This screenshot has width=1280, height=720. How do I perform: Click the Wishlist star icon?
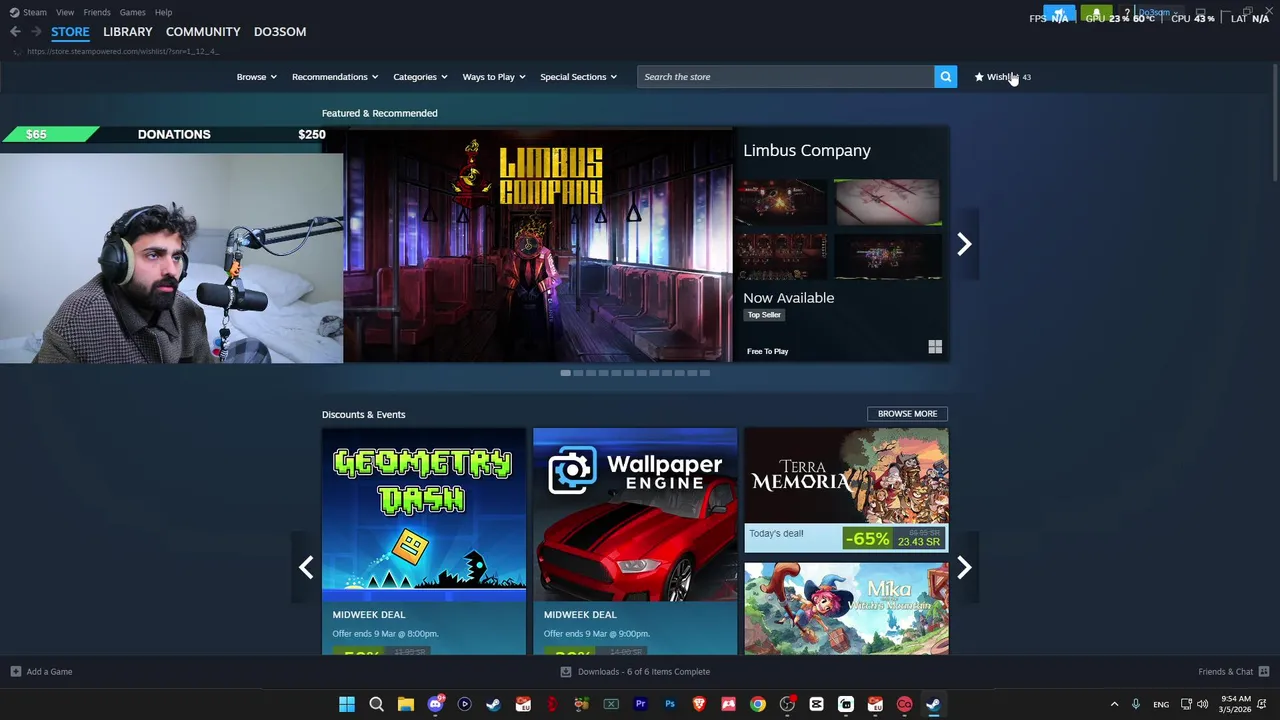tap(979, 77)
